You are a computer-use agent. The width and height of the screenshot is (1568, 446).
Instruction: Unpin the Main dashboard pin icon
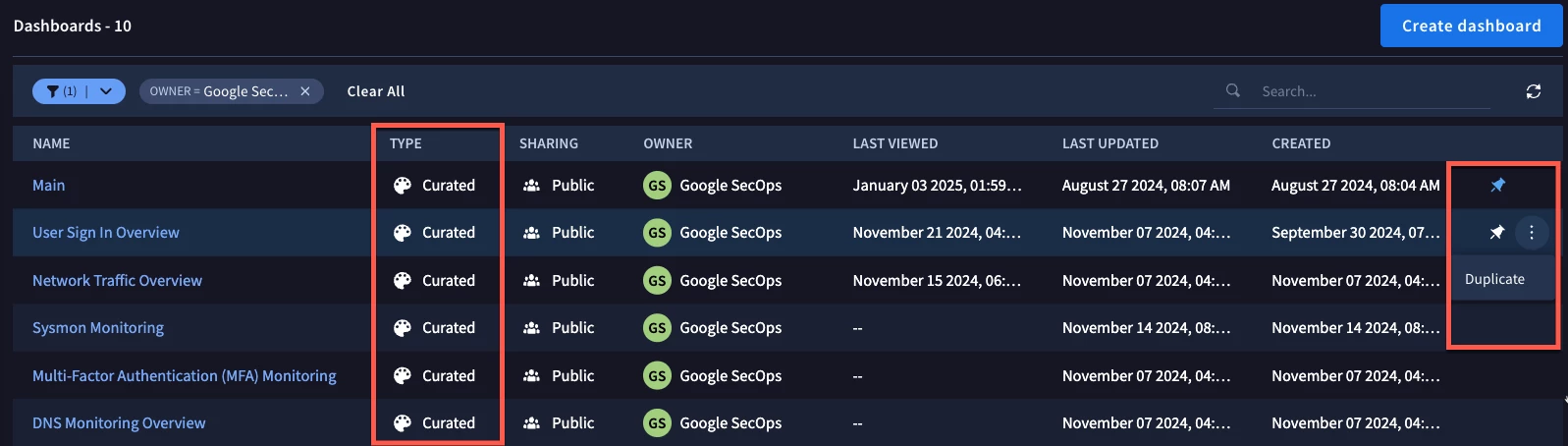pyautogui.click(x=1497, y=185)
